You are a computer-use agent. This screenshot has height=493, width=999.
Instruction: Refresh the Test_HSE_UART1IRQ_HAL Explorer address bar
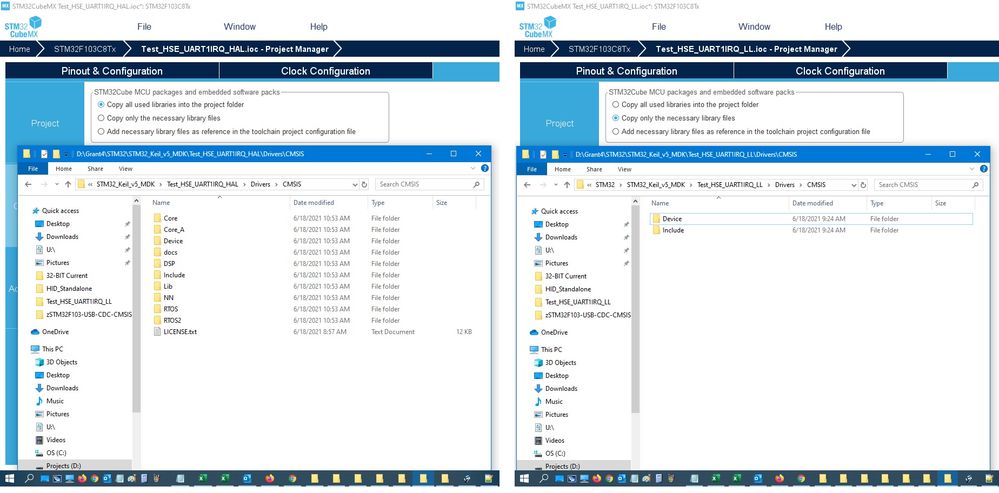point(364,184)
